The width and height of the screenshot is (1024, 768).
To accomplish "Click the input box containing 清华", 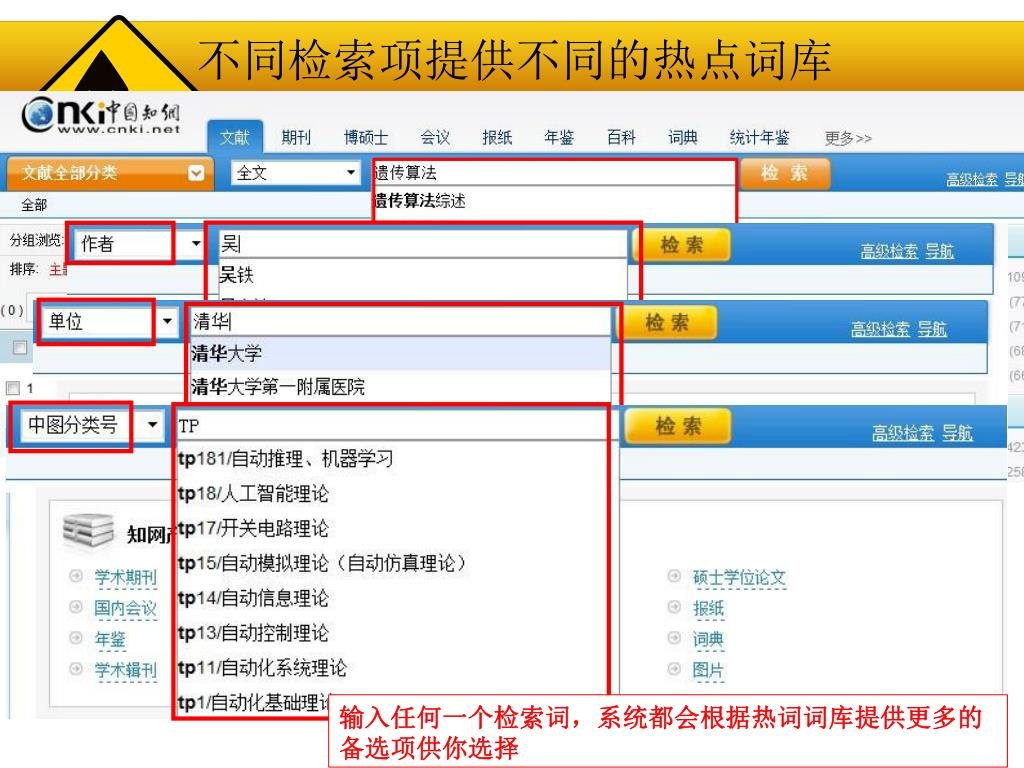I will pyautogui.click(x=400, y=321).
